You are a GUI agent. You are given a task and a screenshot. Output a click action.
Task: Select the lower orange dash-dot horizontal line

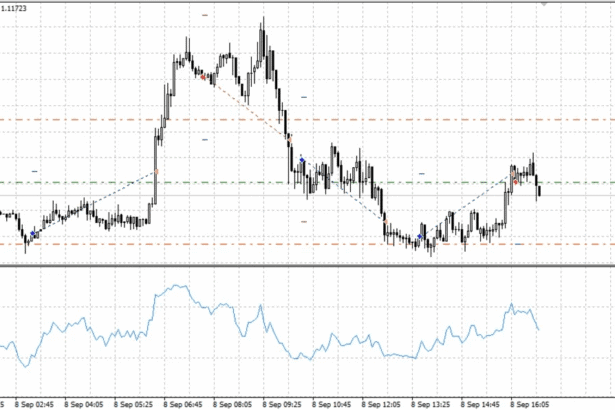pos(308,244)
